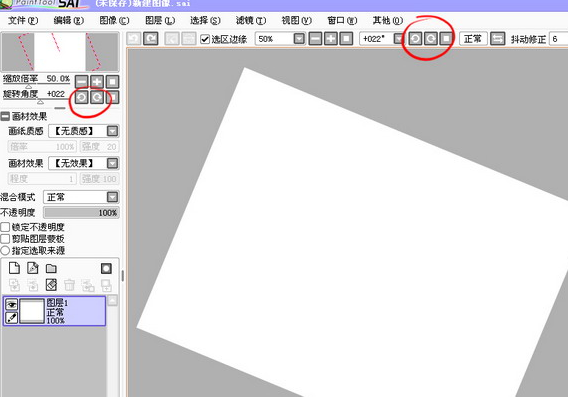The width and height of the screenshot is (568, 397).
Task: Click the transfer-down layer icon
Action: [x=14, y=285]
